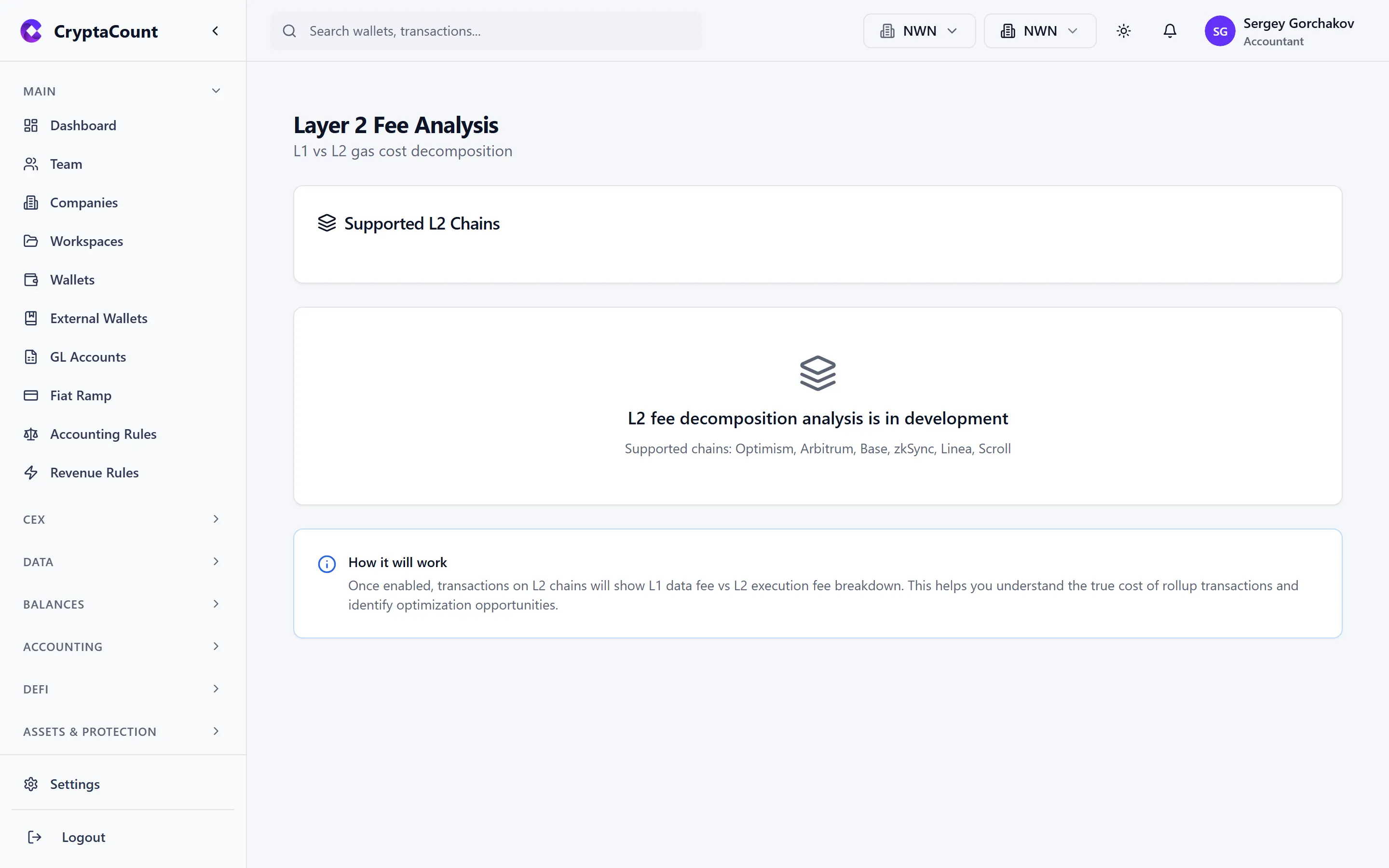Click the CryptaCount logo icon
1389x868 pixels.
31,31
